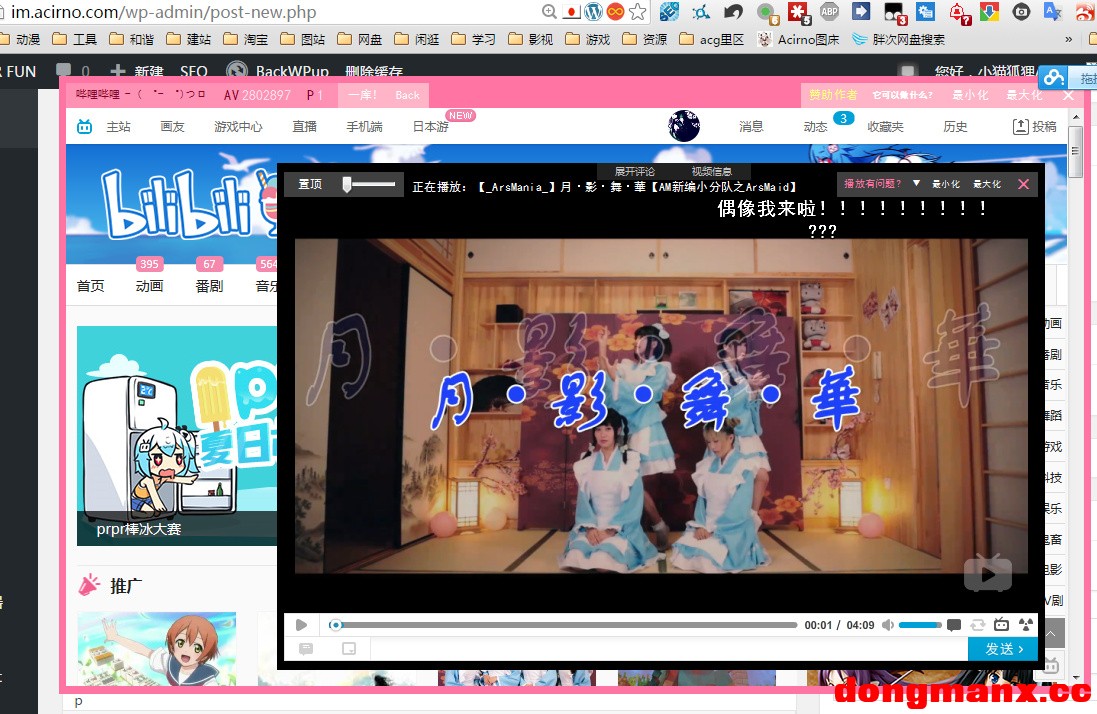Mute the video with the speaker icon
This screenshot has width=1097, height=714.
(887, 625)
